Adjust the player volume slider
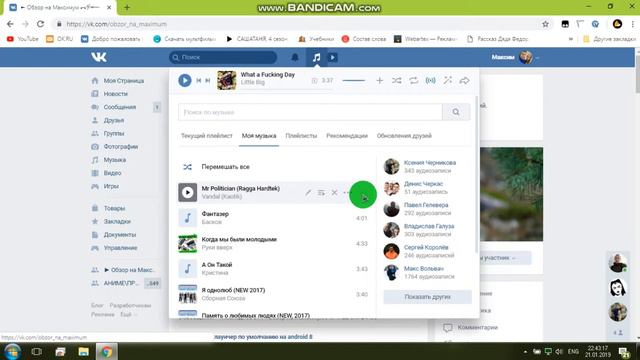Screen dimensions: 640x360 353,80
